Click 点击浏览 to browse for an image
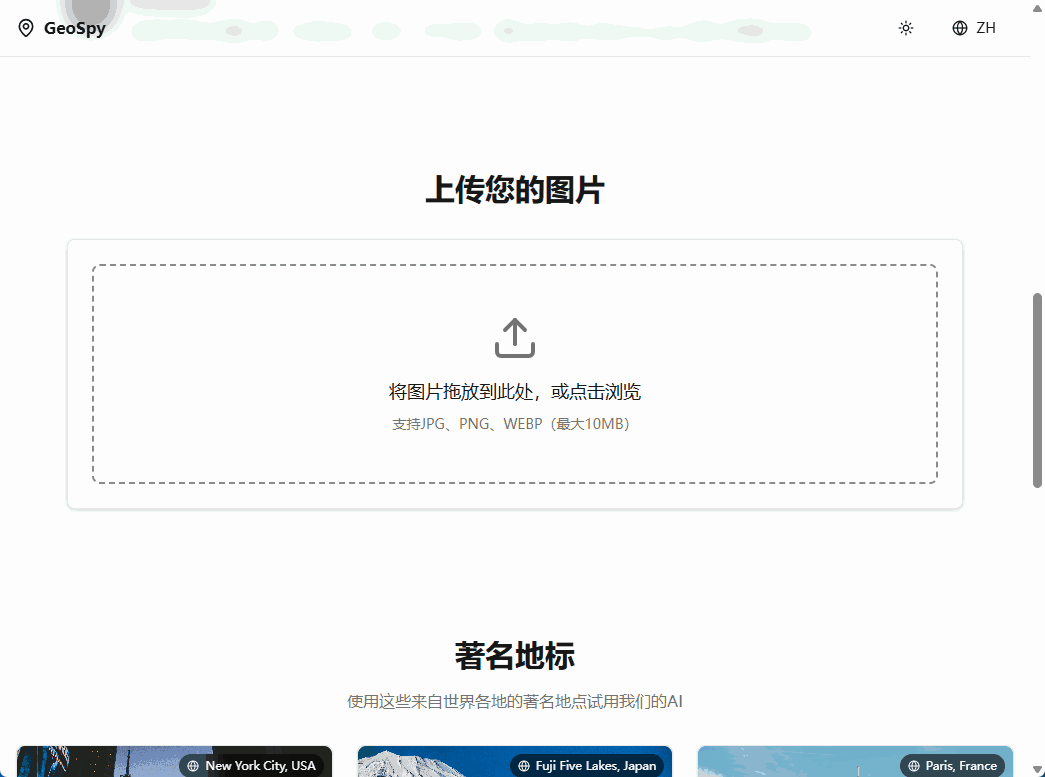Screen dimensions: 1045x777 (x=610, y=391)
